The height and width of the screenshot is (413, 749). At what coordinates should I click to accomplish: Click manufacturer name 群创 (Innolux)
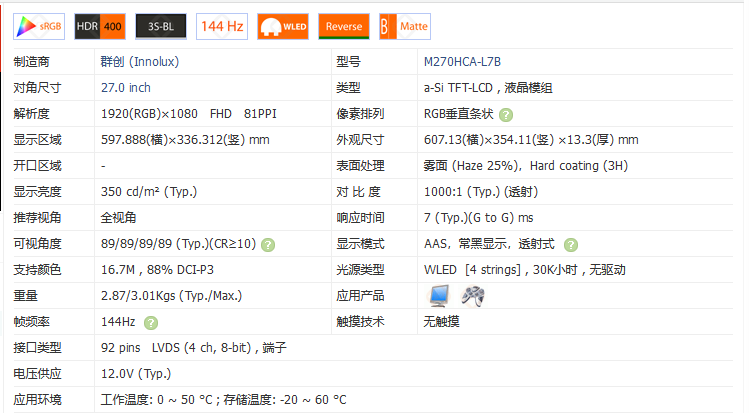[x=139, y=62]
